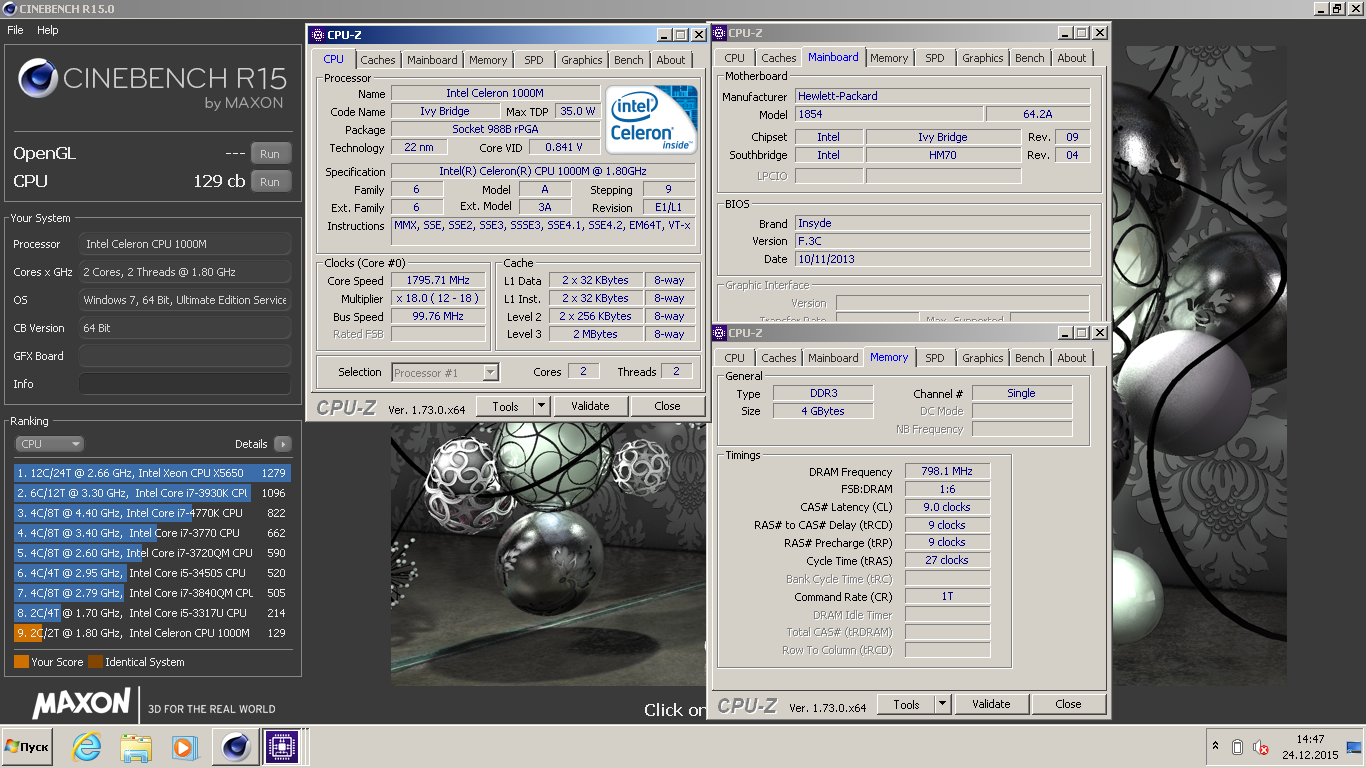Click the Cinebench R15 logo icon
1366x768 pixels.
pyautogui.click(x=38, y=78)
